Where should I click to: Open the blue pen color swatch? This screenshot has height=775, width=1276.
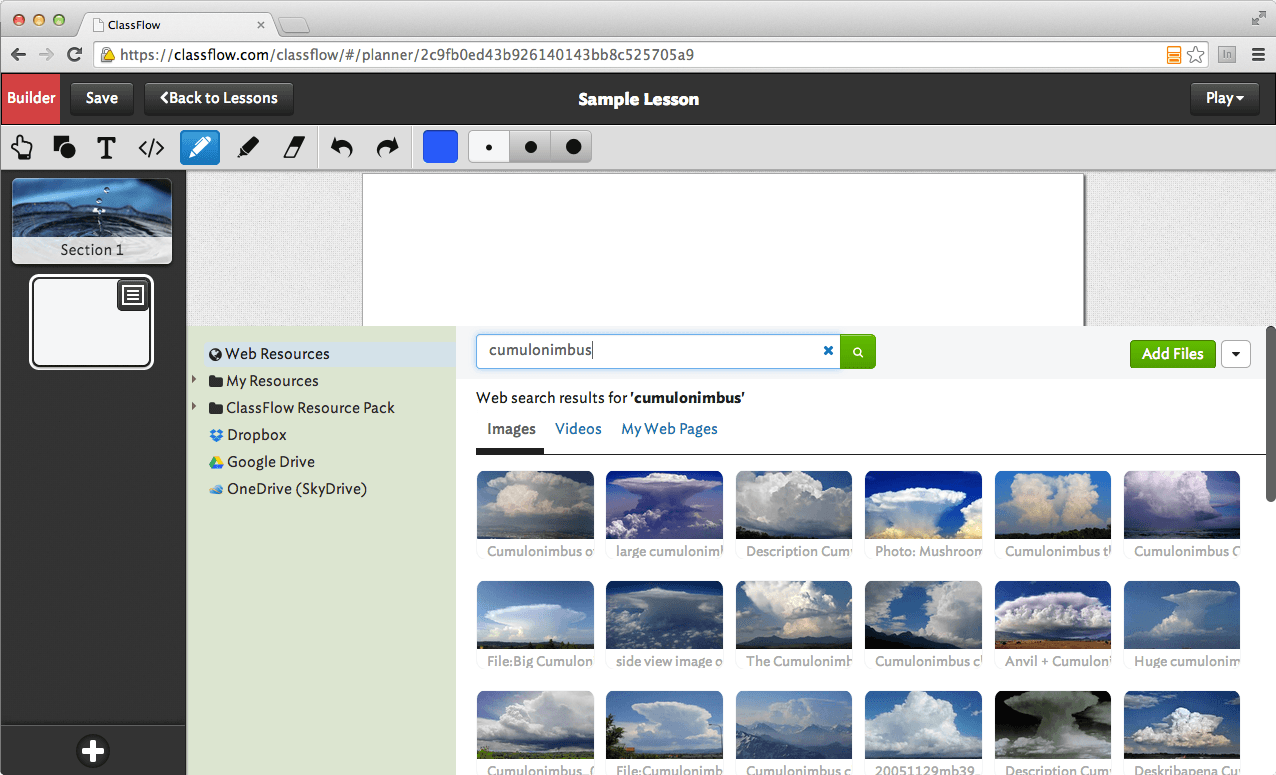click(x=440, y=147)
